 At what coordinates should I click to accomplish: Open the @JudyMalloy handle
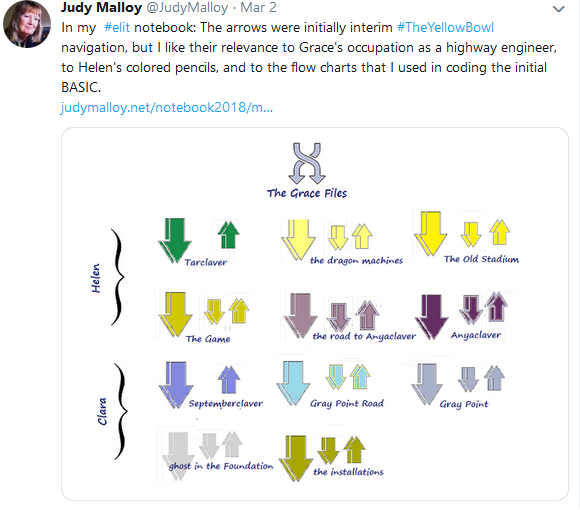[187, 7]
